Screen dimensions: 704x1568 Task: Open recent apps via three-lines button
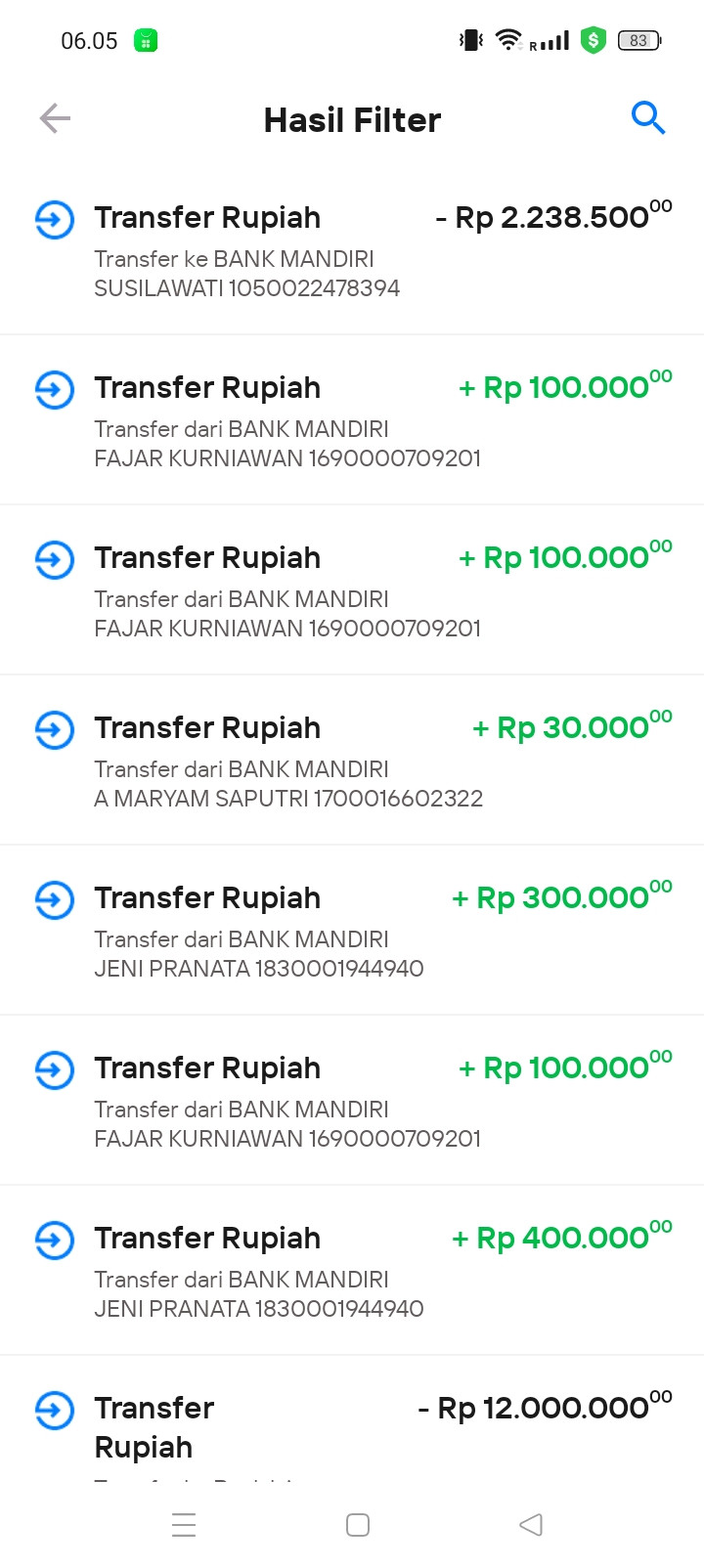click(184, 1525)
